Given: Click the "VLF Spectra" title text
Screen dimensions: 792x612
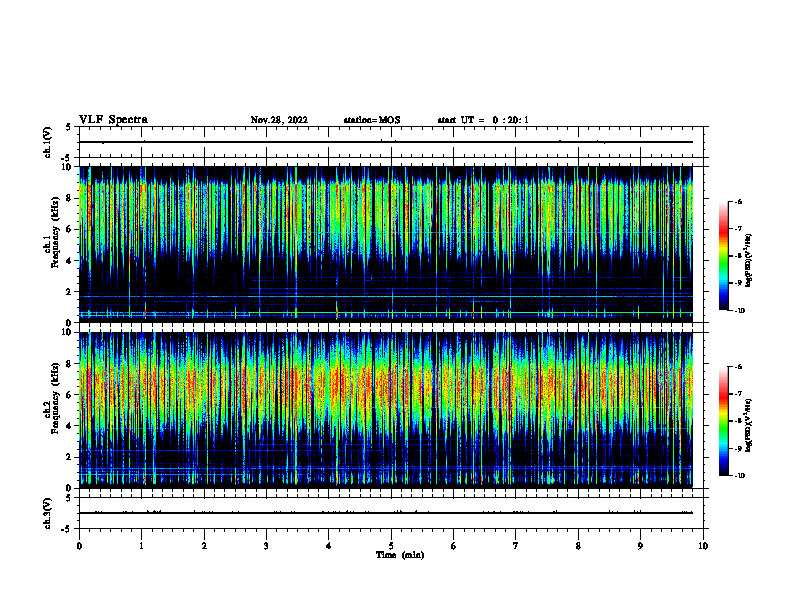Looking at the screenshot, I should (113, 120).
